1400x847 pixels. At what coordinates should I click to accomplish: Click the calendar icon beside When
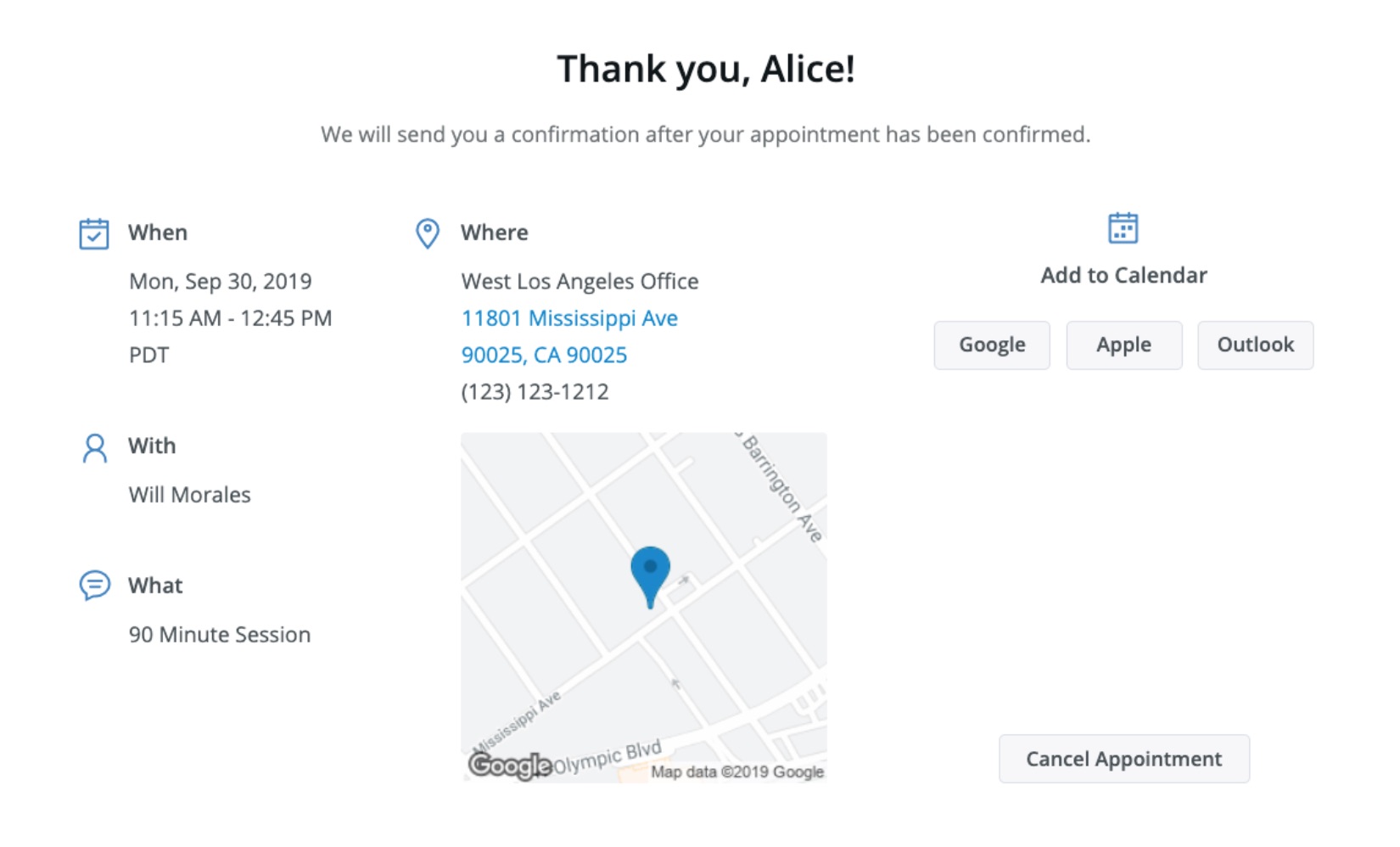click(94, 232)
